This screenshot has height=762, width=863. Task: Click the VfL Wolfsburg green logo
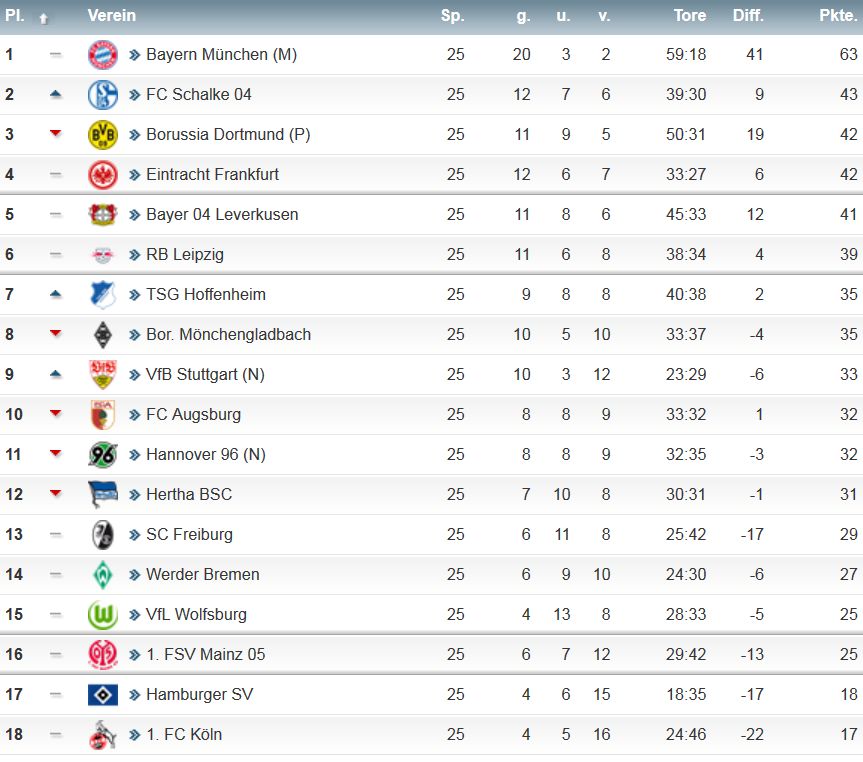coord(102,614)
